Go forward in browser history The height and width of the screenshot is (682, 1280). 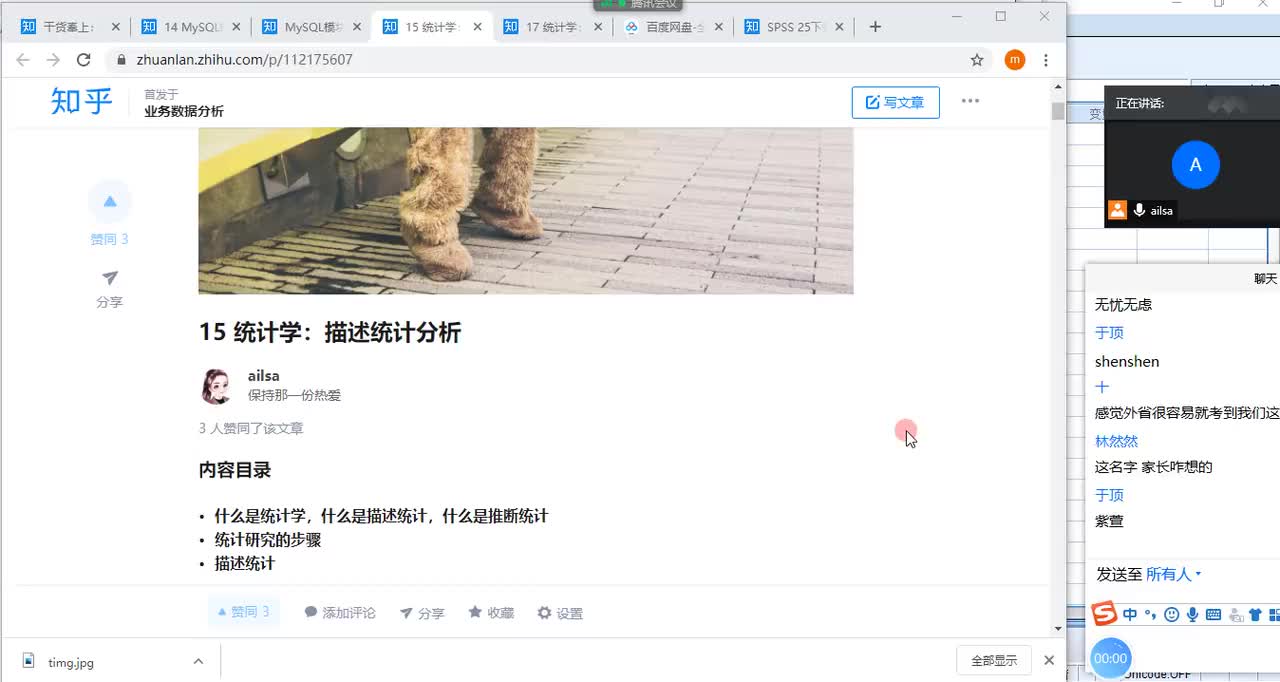pos(53,60)
